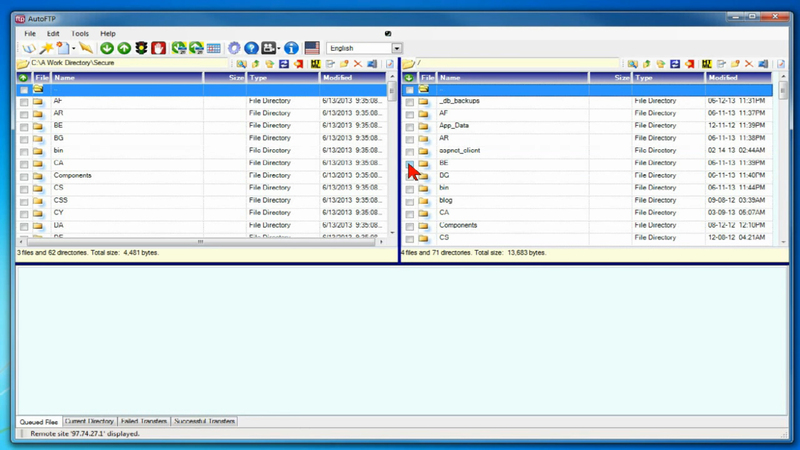
Task: Check the remote aspnet_client checkbox
Action: (x=410, y=152)
